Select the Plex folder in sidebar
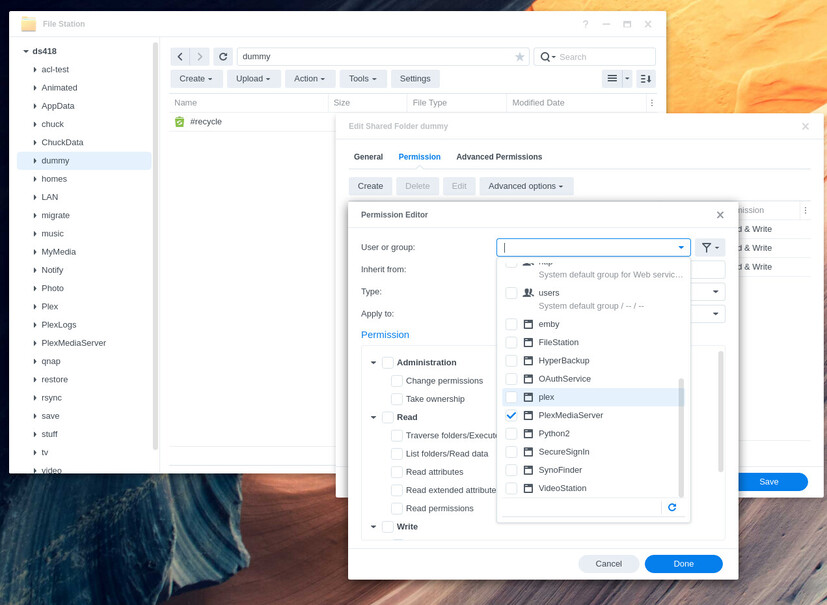The image size is (827, 605). click(x=84, y=306)
